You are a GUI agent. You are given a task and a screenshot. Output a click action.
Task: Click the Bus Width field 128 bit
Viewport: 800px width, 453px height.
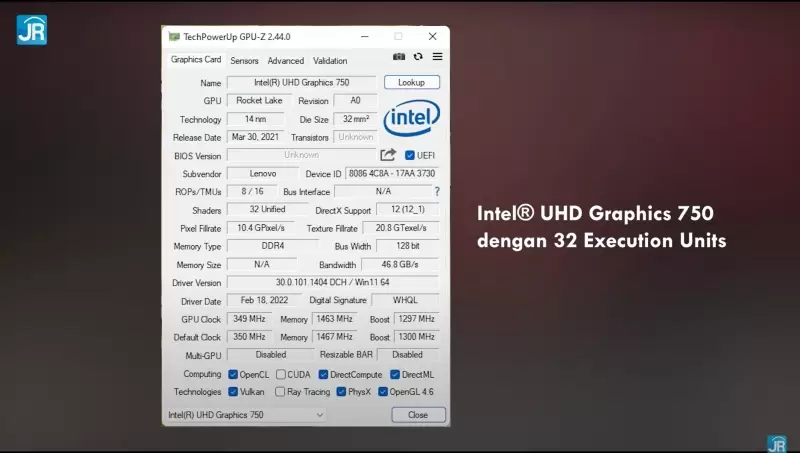click(408, 246)
